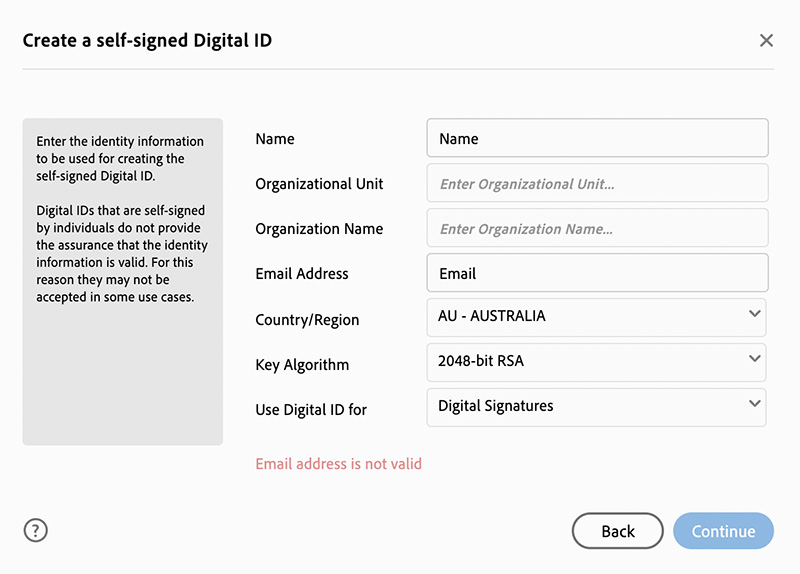
Task: Focus the Name text field
Action: click(597, 139)
